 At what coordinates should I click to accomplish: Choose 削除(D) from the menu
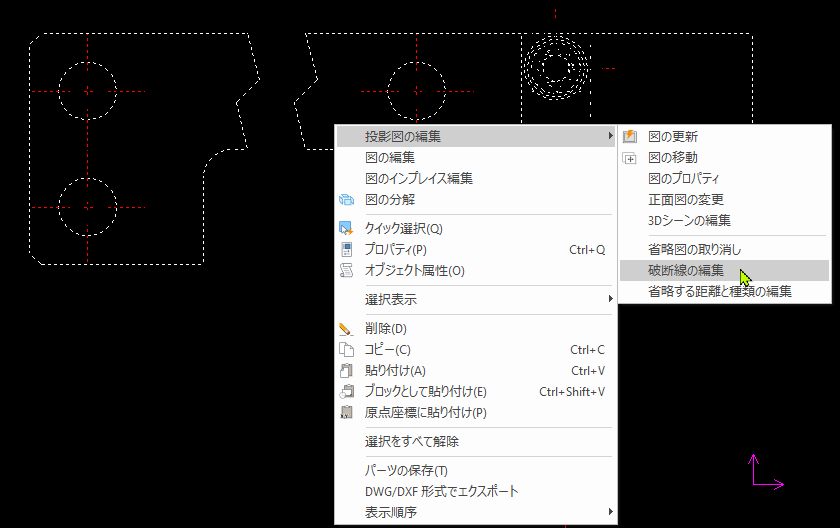[x=476, y=328]
